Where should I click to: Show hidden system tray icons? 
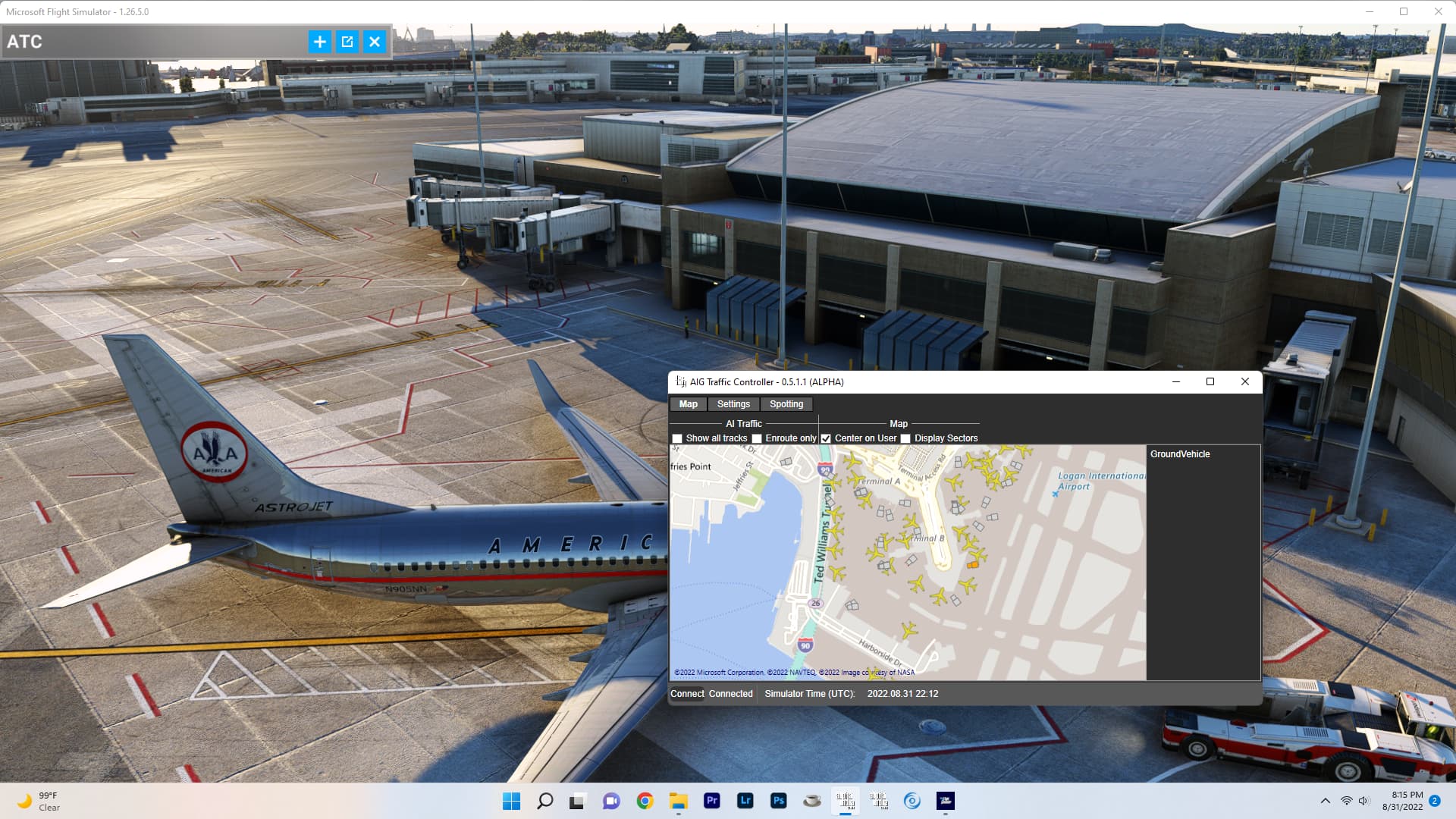coord(1325,801)
